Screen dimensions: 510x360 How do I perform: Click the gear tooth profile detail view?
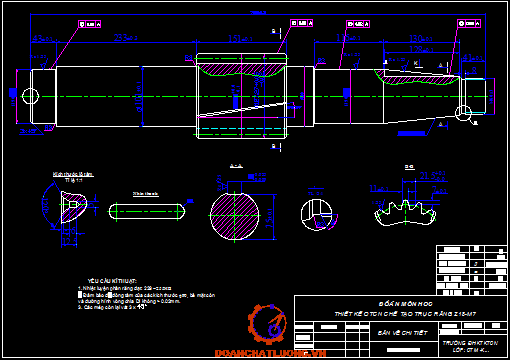[x=405, y=213]
